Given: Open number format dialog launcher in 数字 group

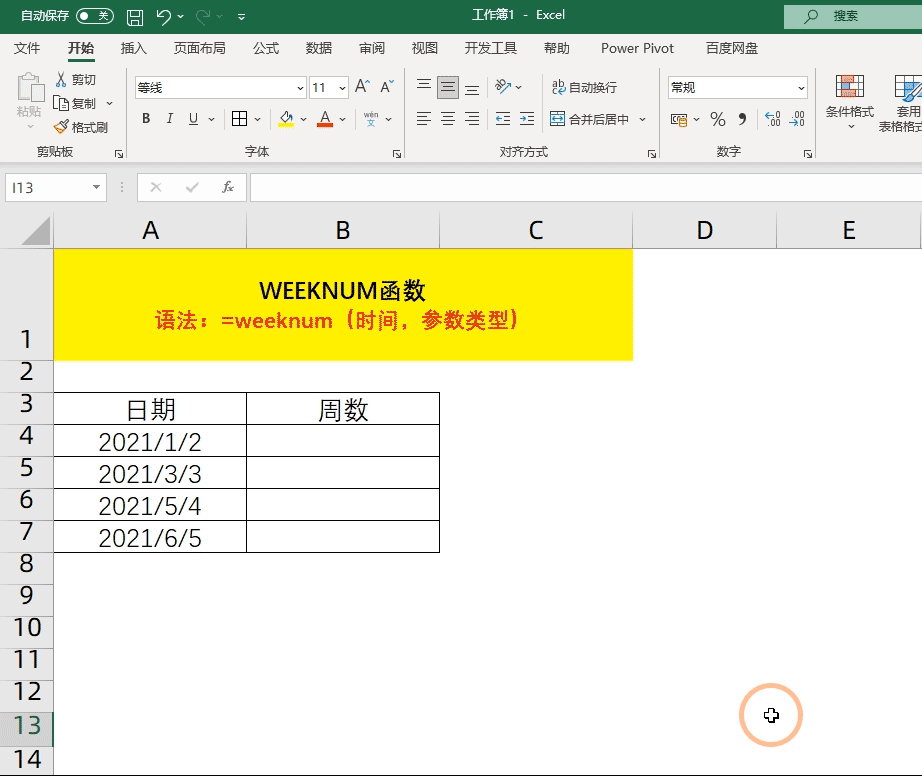Looking at the screenshot, I should (808, 153).
